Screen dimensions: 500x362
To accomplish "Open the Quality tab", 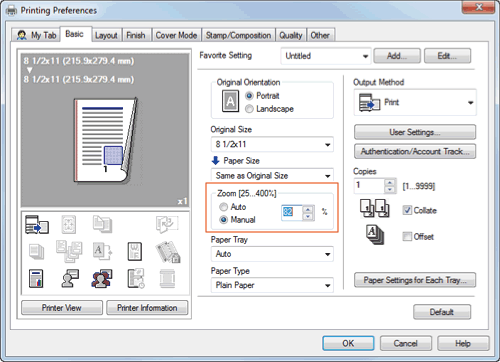I will (291, 35).
